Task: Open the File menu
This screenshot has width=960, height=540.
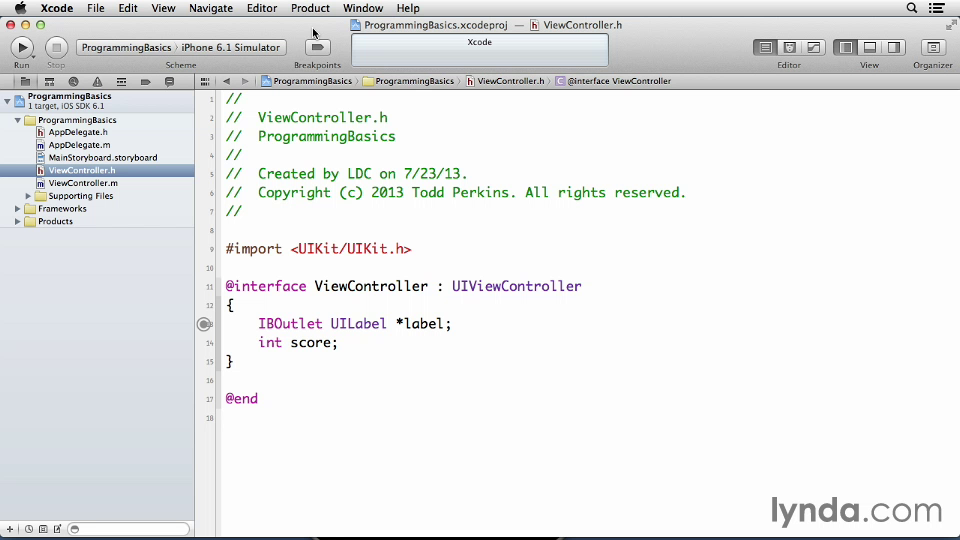Action: (x=96, y=8)
